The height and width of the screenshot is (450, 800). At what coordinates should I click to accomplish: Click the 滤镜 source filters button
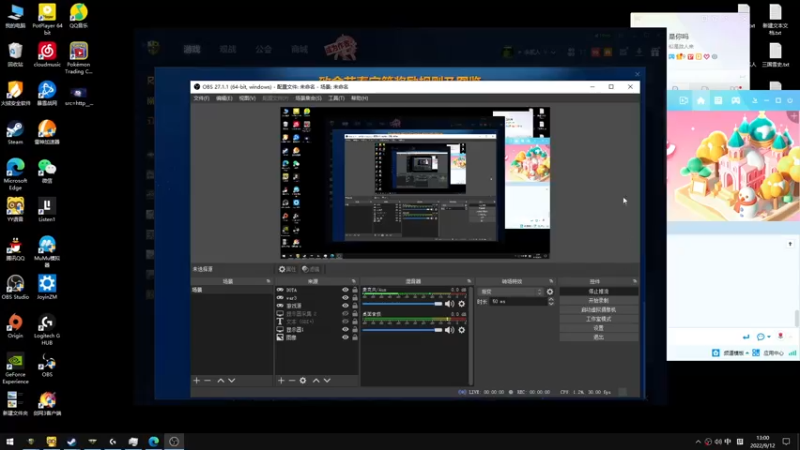tap(311, 269)
